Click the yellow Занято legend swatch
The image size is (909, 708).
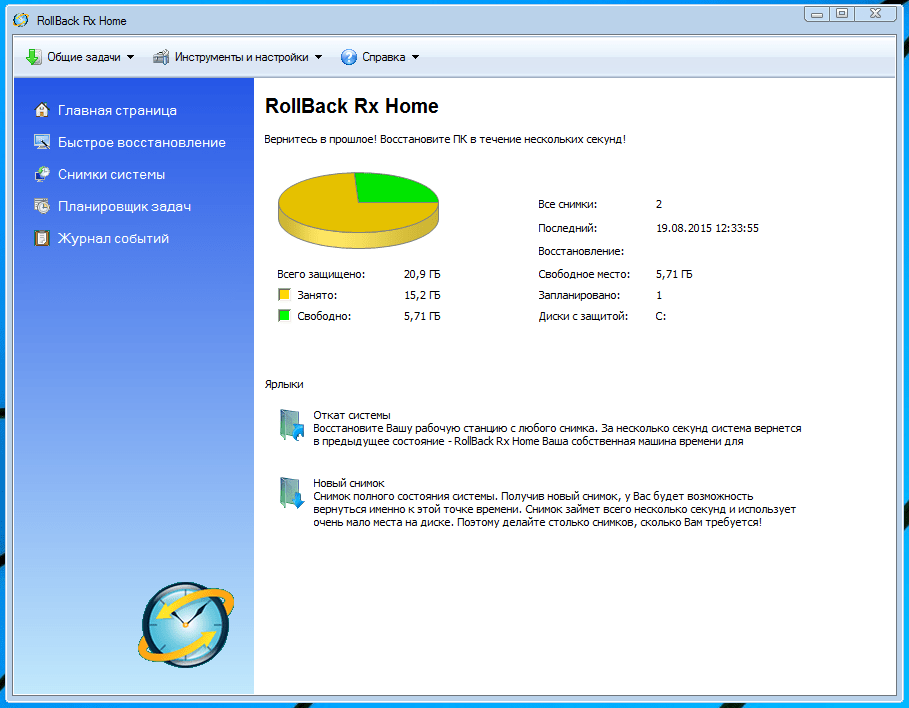tap(284, 295)
